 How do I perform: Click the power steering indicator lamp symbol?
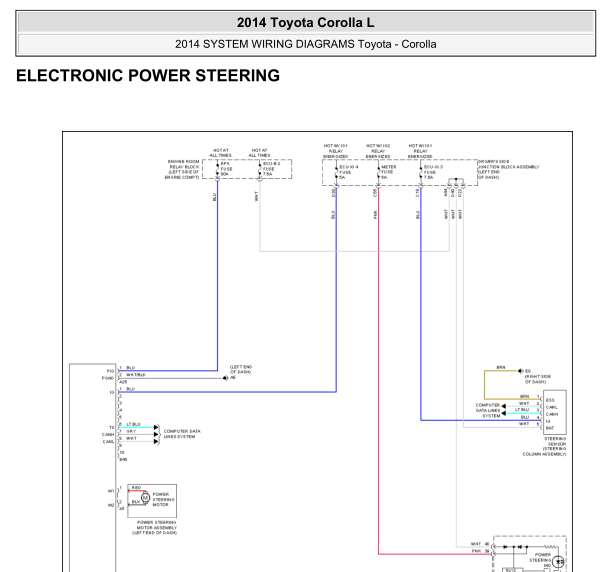click(x=558, y=562)
